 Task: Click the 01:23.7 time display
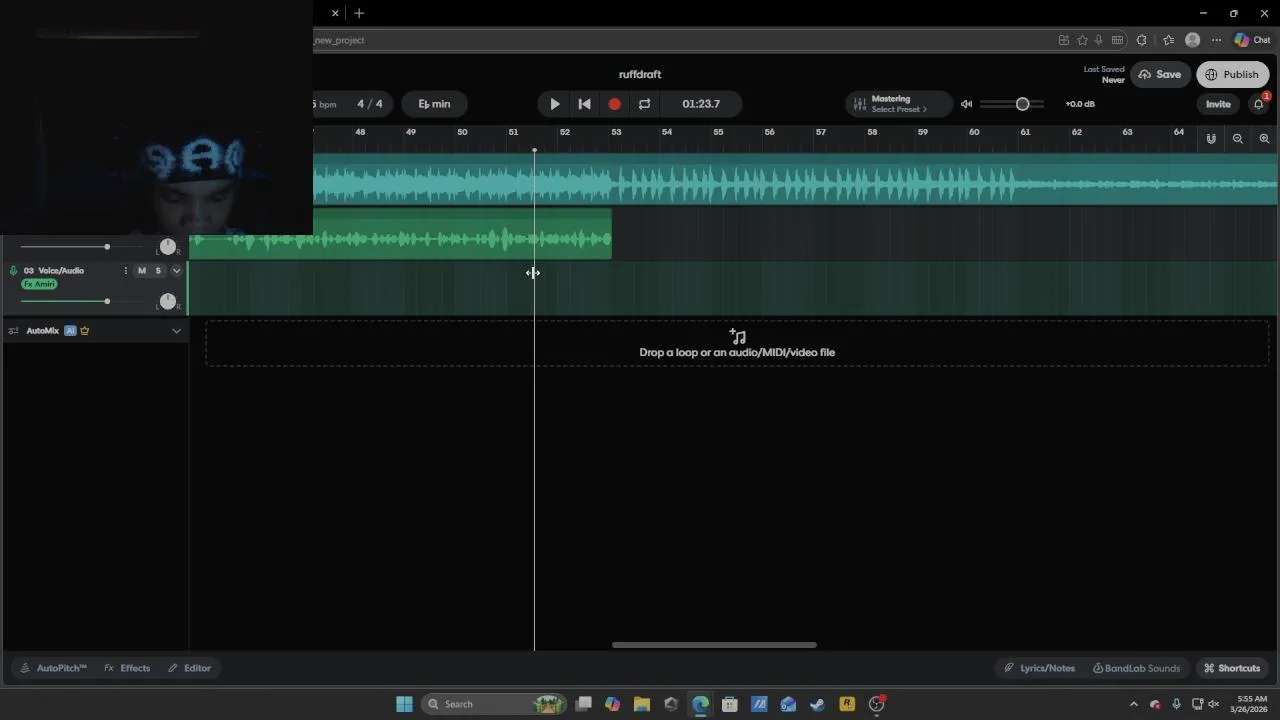701,104
